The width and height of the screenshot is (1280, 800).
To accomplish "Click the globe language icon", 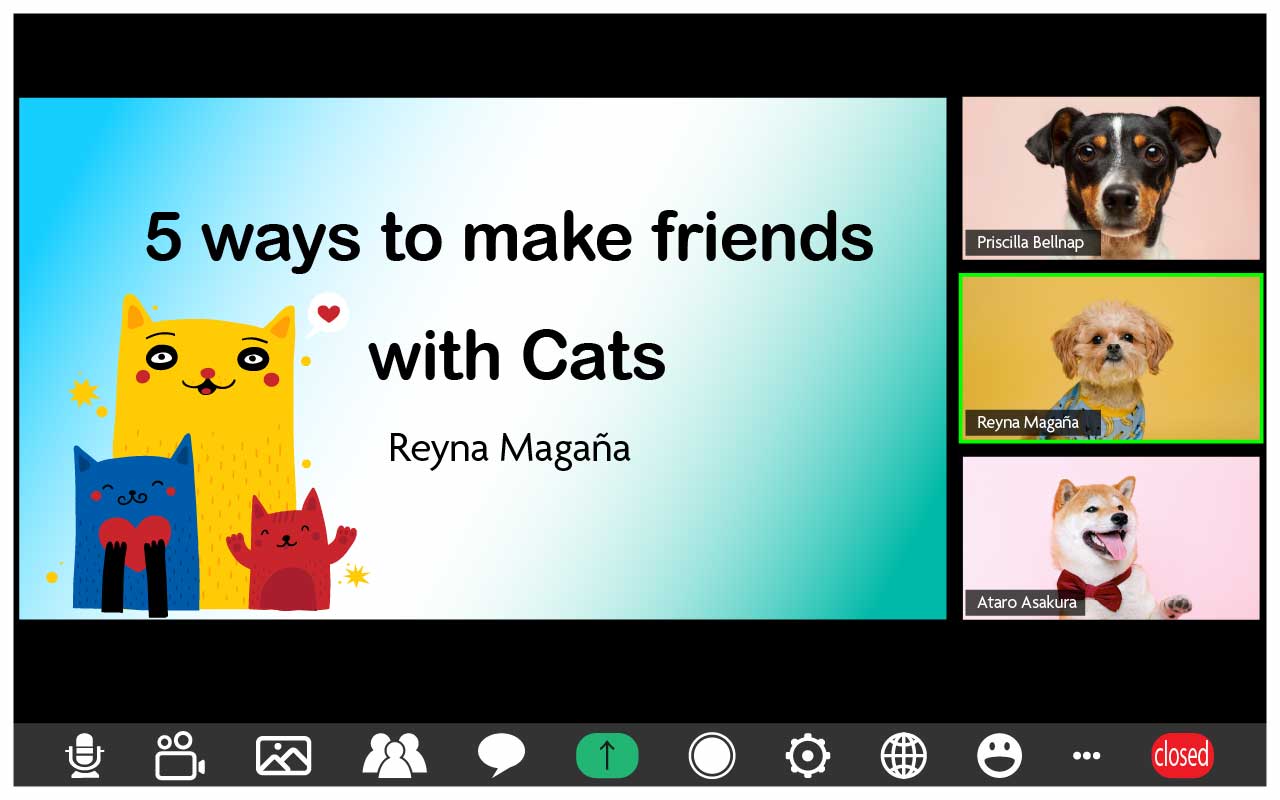I will click(x=903, y=756).
